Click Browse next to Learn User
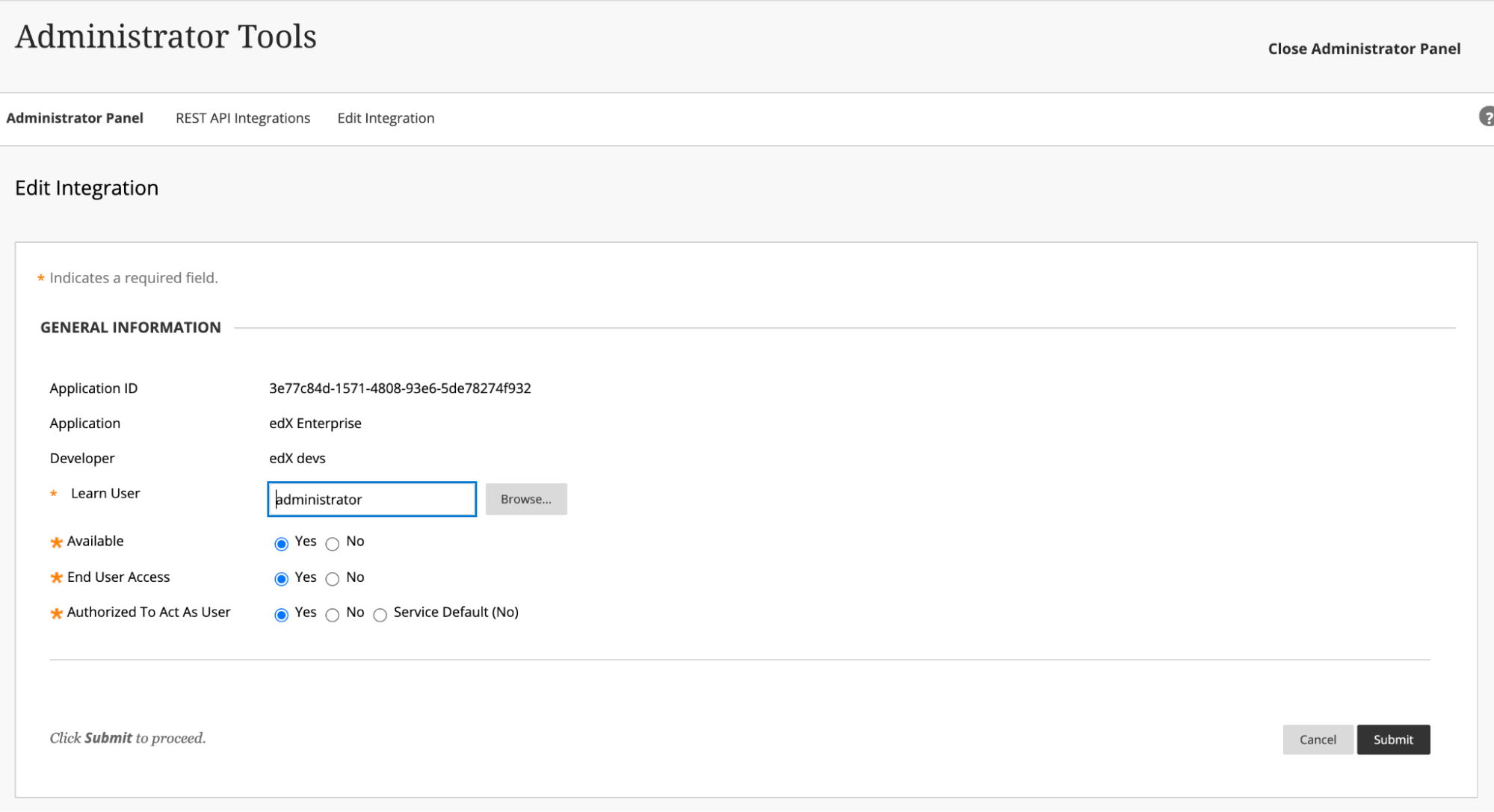1494x812 pixels. click(525, 499)
